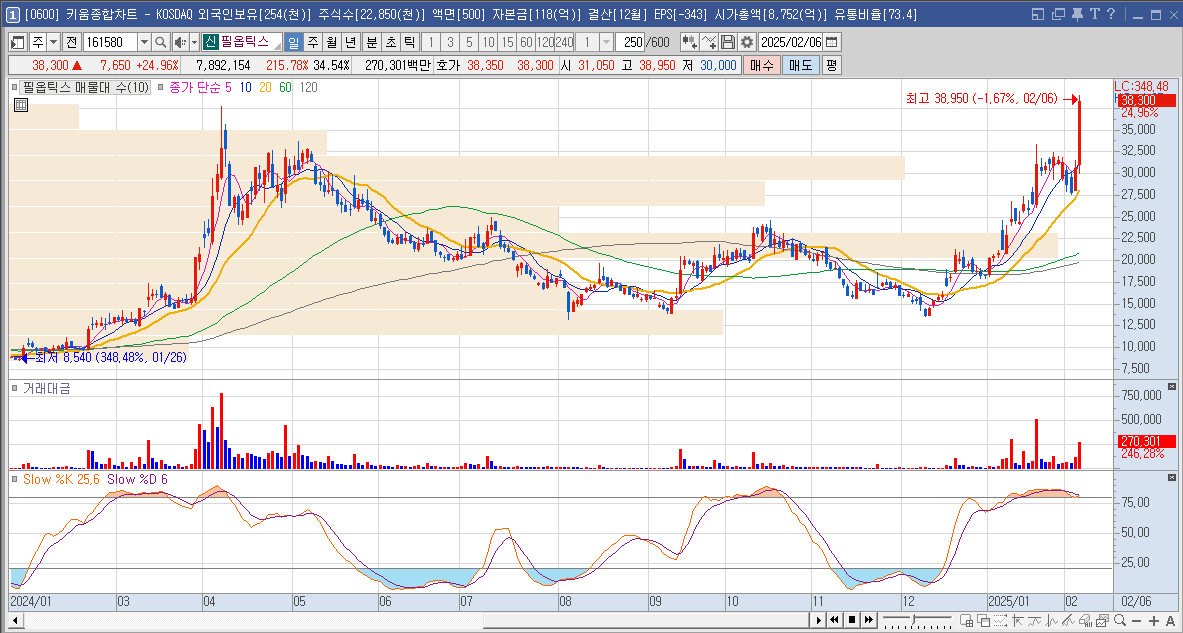
Task: Click the scroll-left arrow on chart scrollbar
Action: (14, 620)
